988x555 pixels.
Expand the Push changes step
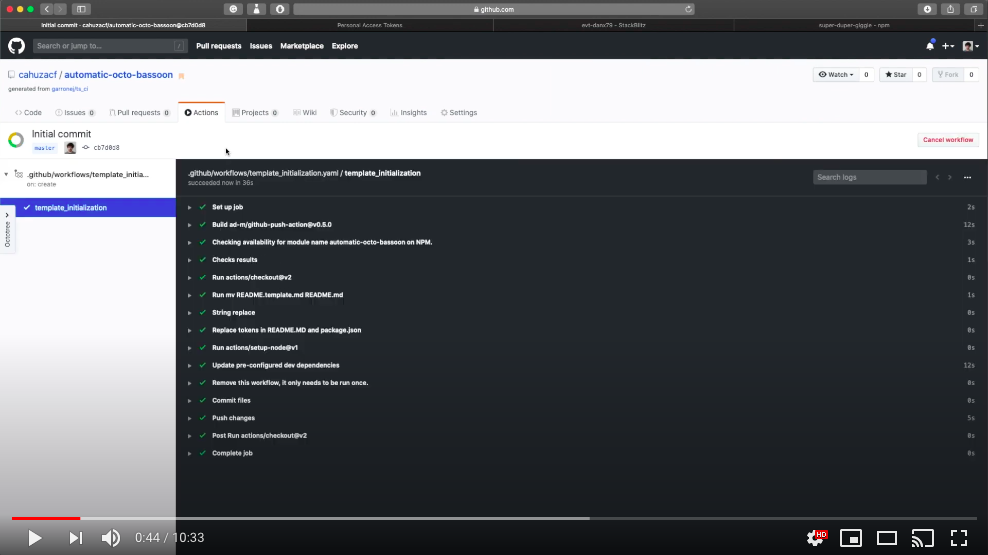click(x=189, y=419)
